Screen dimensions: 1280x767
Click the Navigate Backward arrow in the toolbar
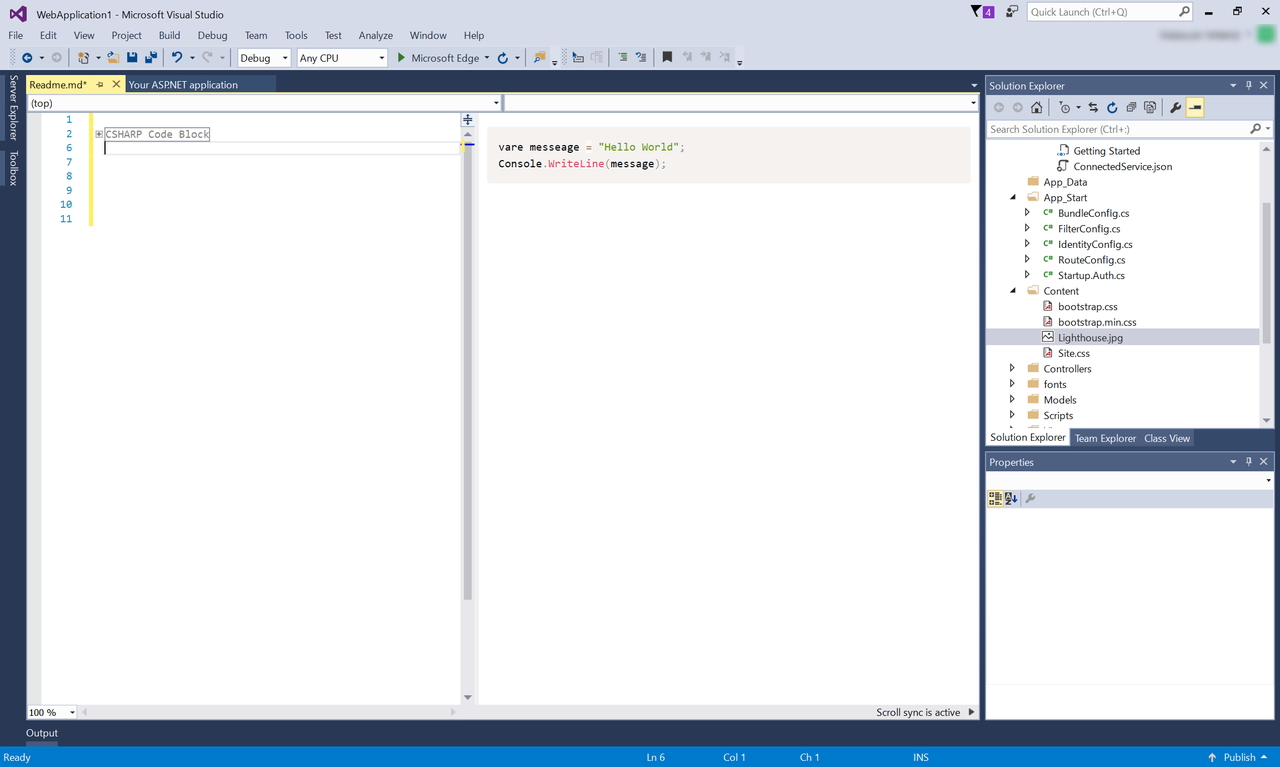tap(27, 58)
